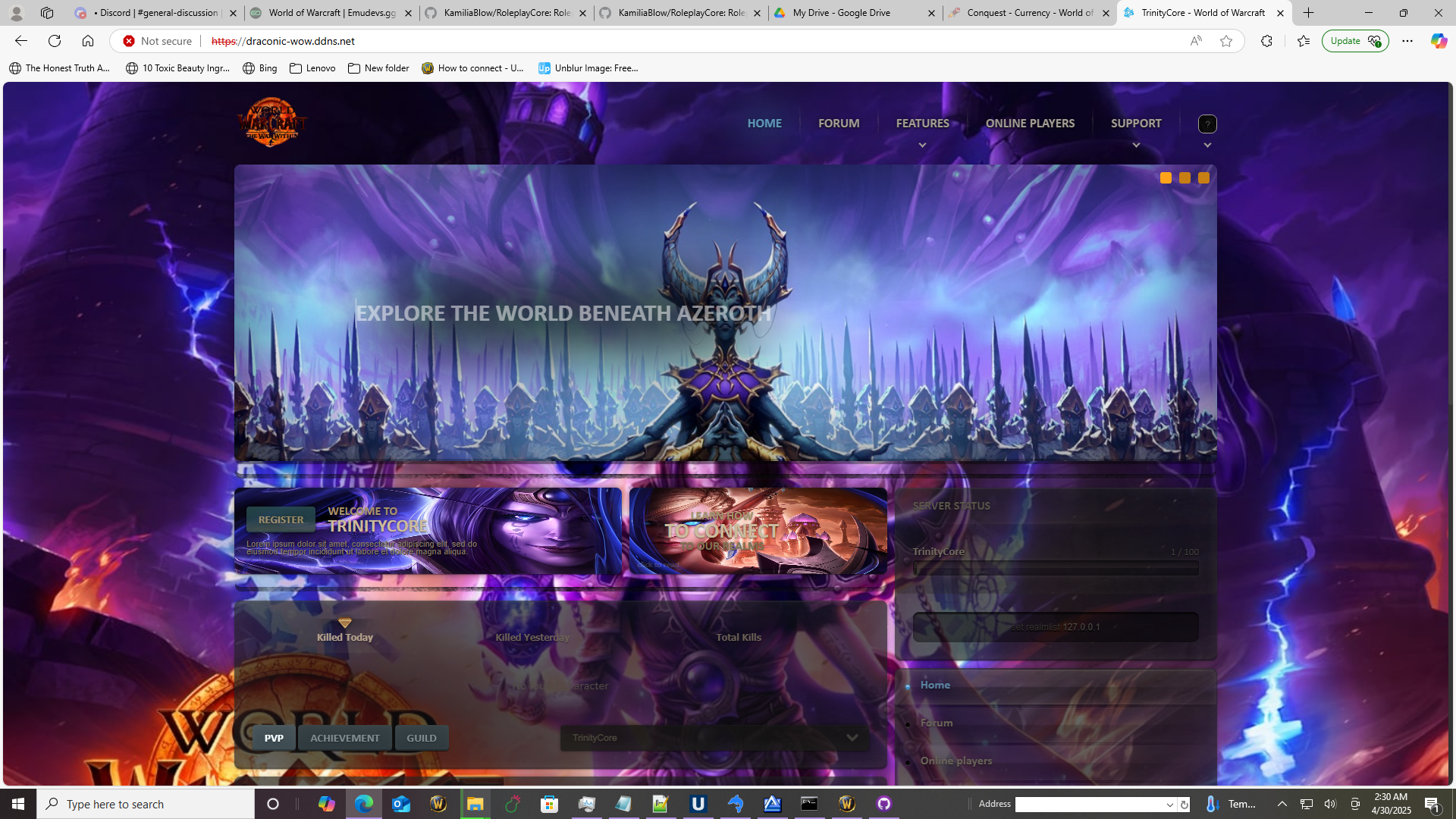Select the PVP button
1456x819 pixels.
click(274, 738)
